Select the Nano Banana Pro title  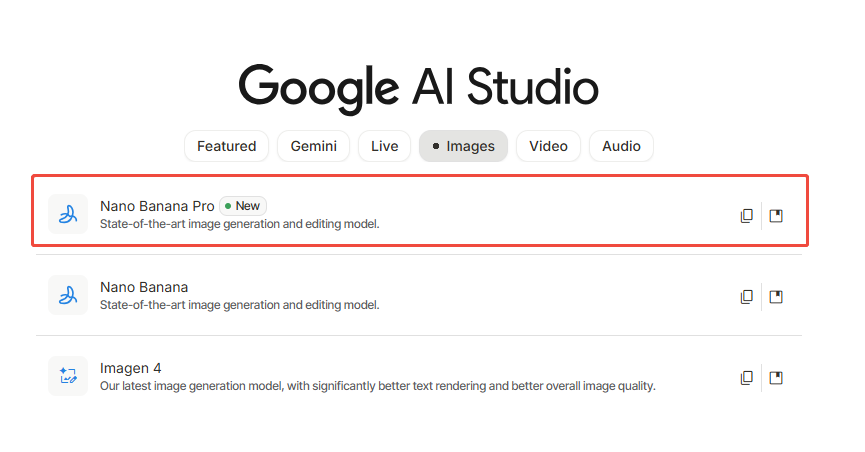click(157, 206)
